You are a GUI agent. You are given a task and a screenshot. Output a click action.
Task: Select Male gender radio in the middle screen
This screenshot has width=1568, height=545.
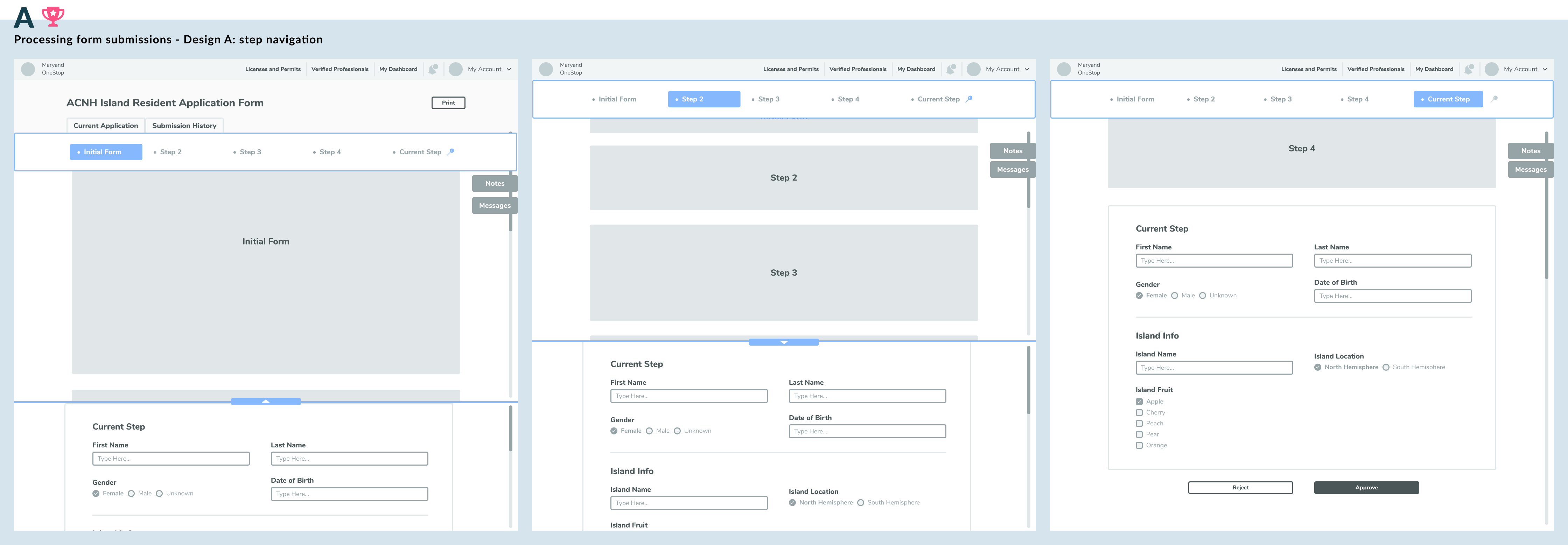650,431
